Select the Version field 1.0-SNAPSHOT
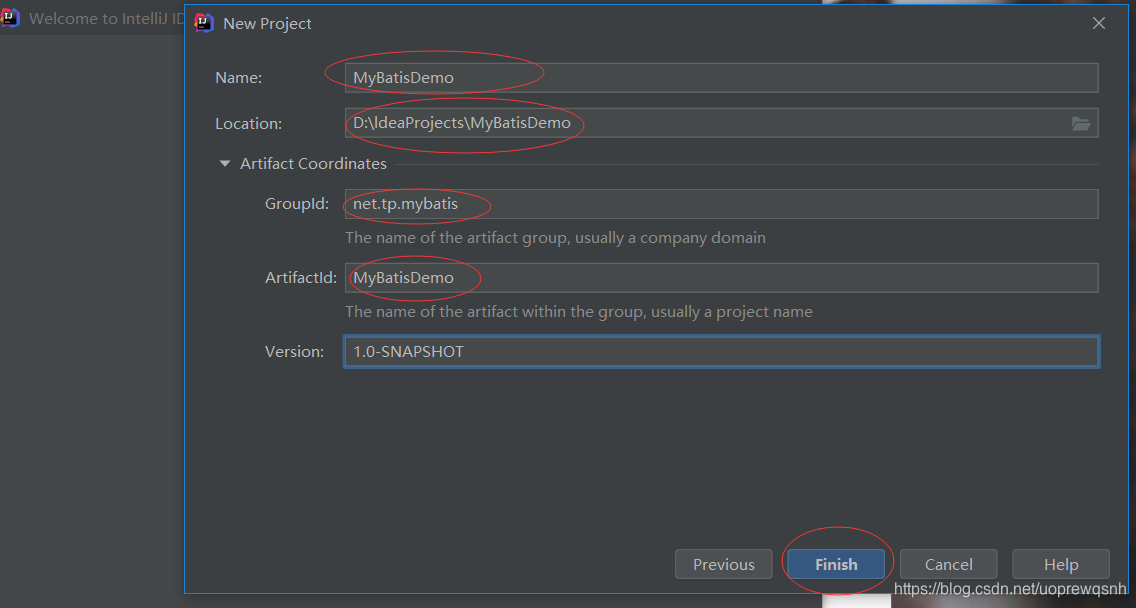The image size is (1136, 608). click(721, 351)
